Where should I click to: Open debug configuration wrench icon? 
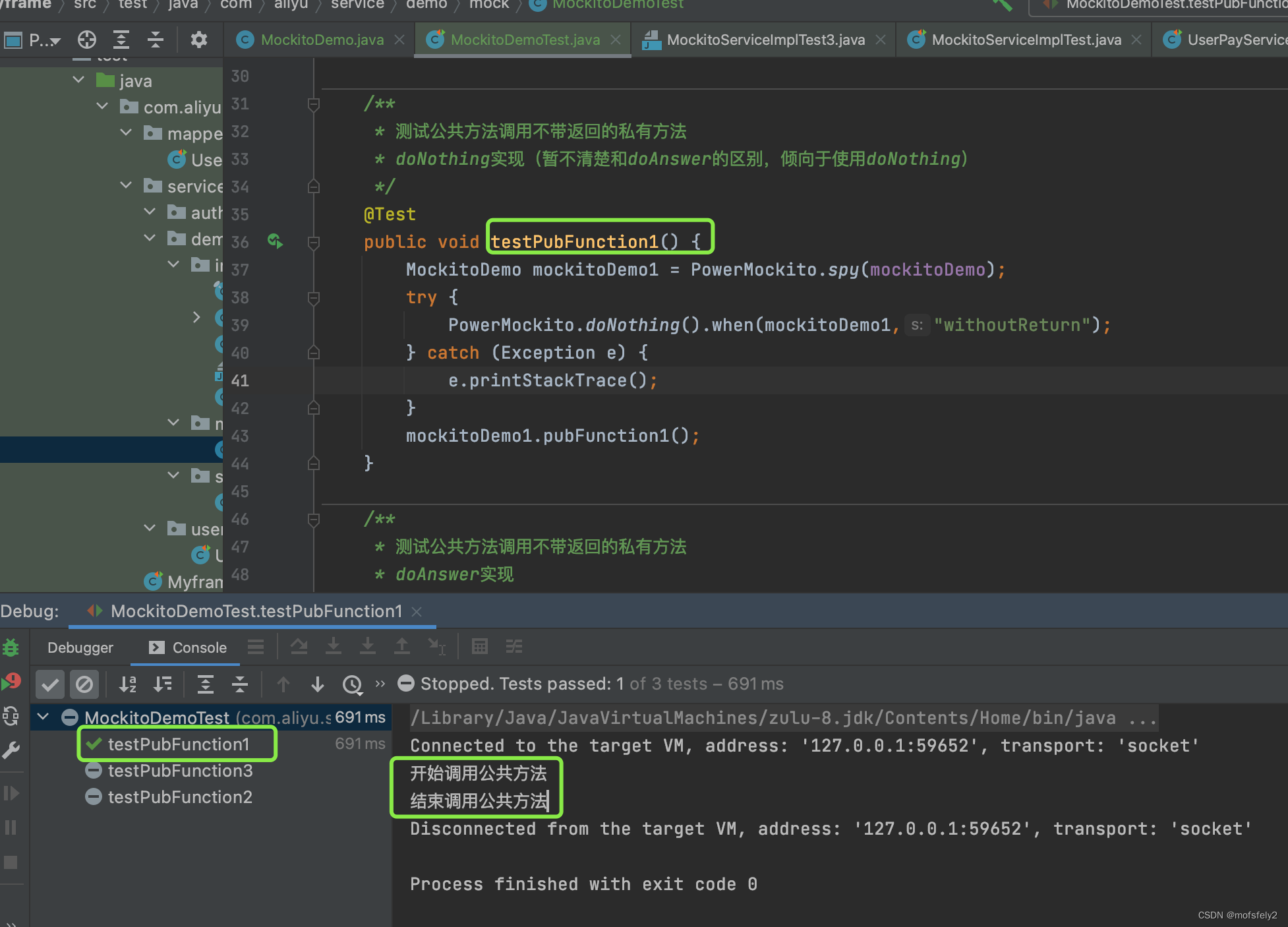(11, 750)
